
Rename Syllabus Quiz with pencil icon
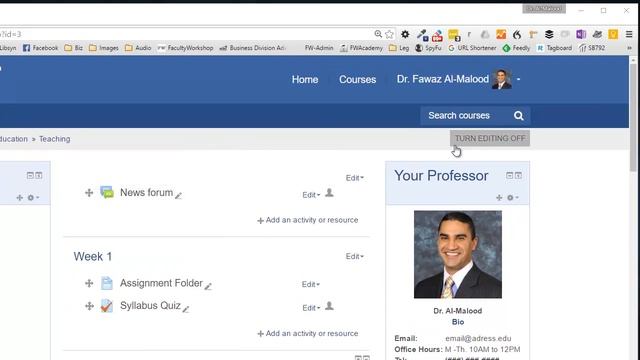tap(185, 309)
